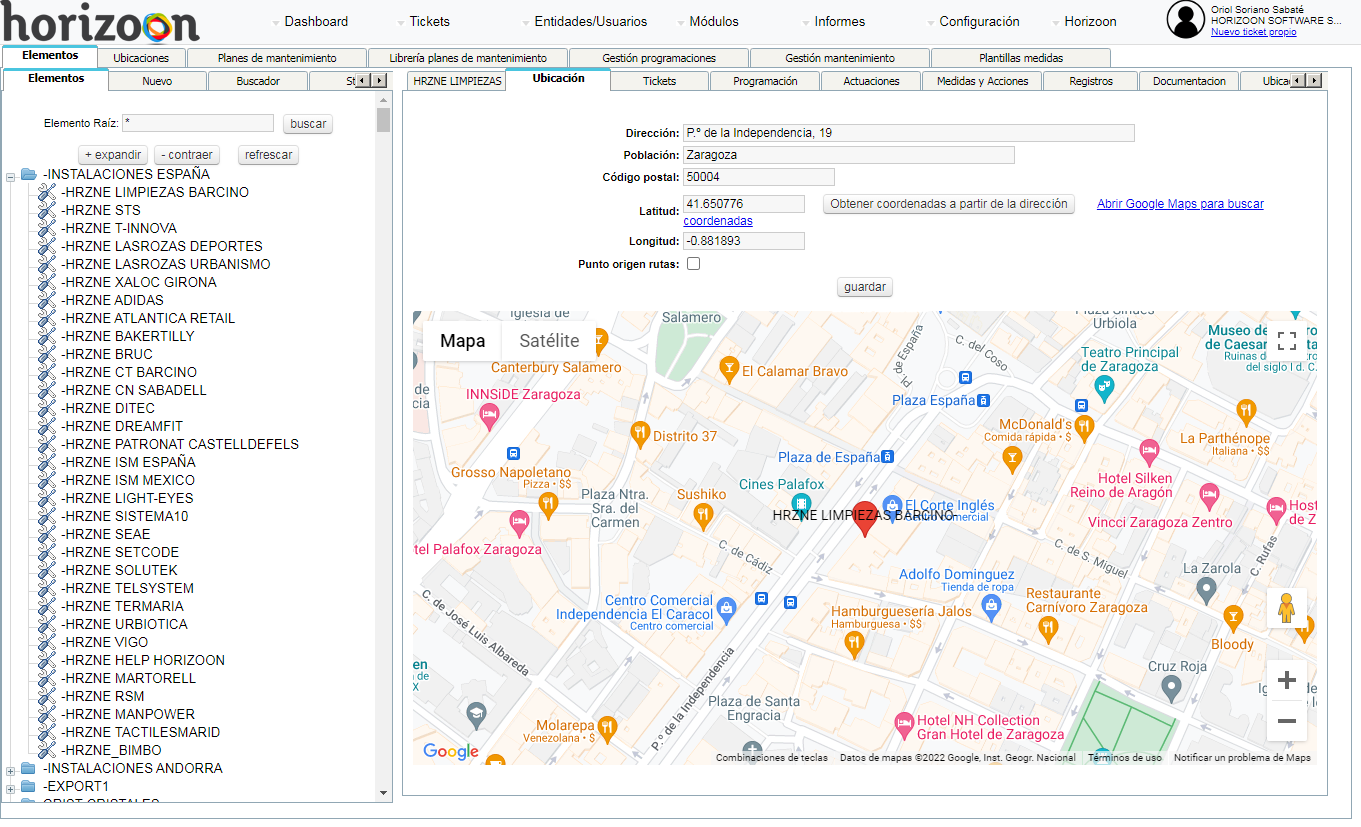The image size is (1361, 827).
Task: Switch map to Mapa view
Action: [x=462, y=341]
